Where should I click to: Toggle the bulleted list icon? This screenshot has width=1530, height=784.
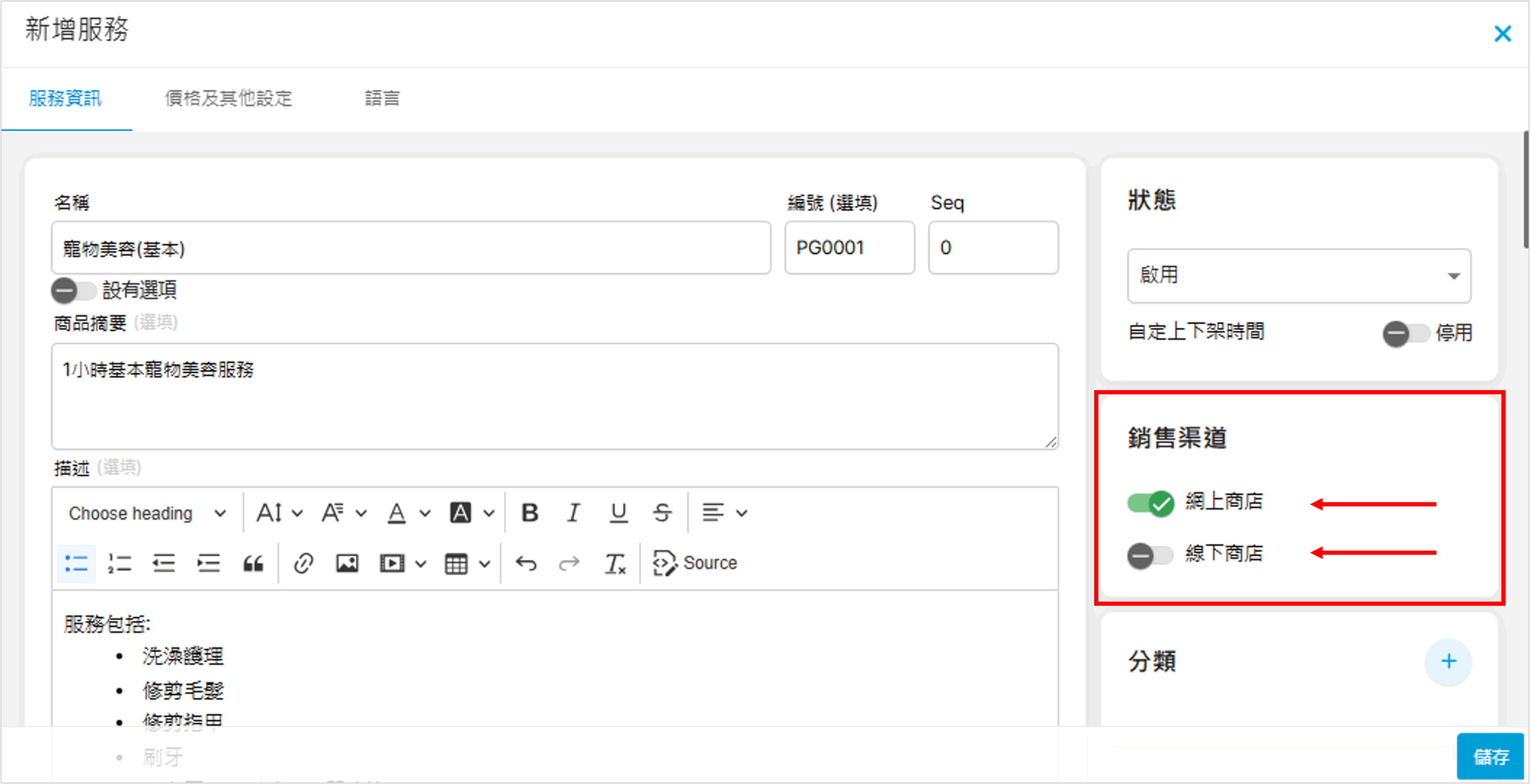(x=76, y=563)
